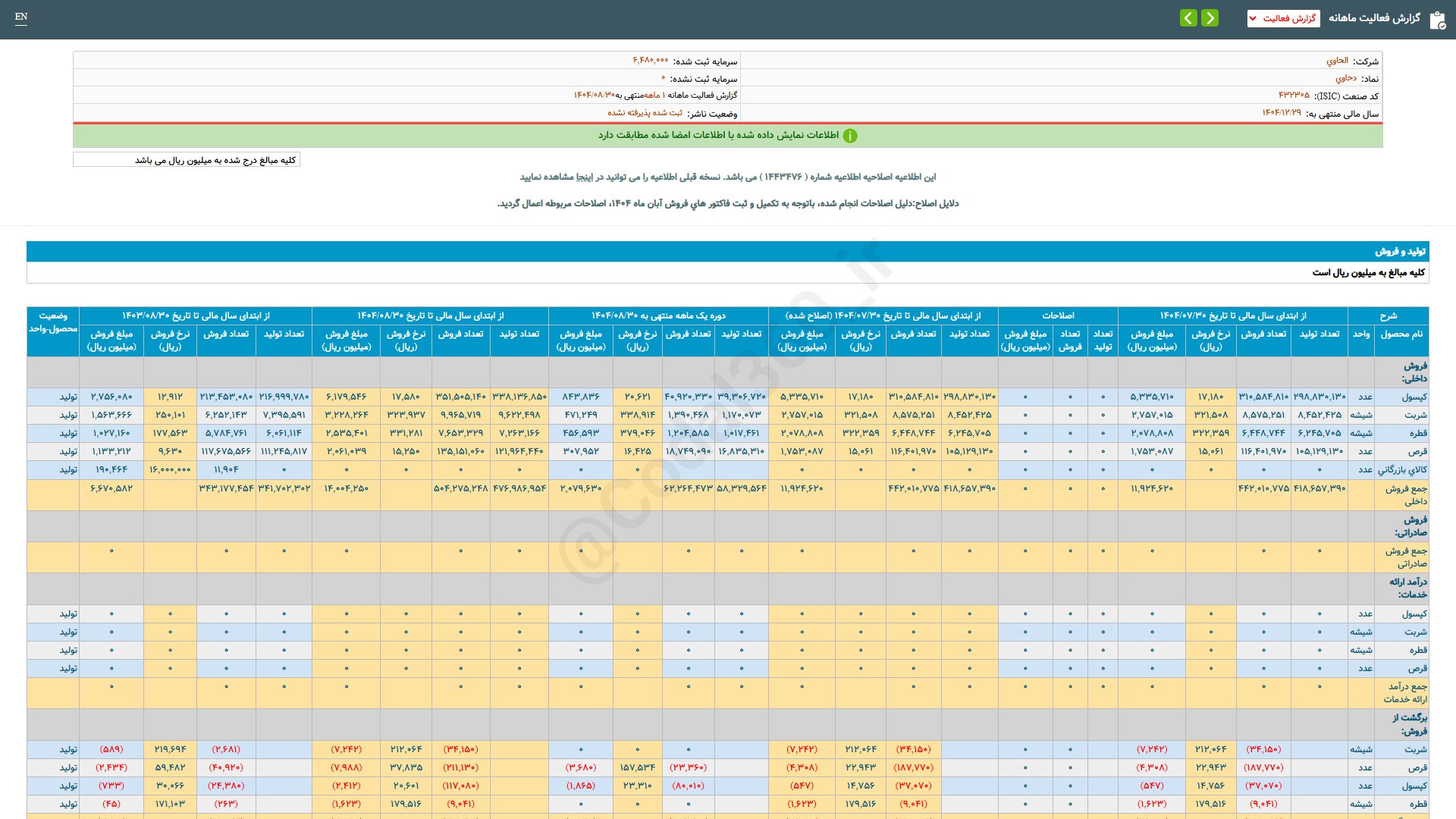
Task: Click the green right chevron button
Action: [1210, 18]
